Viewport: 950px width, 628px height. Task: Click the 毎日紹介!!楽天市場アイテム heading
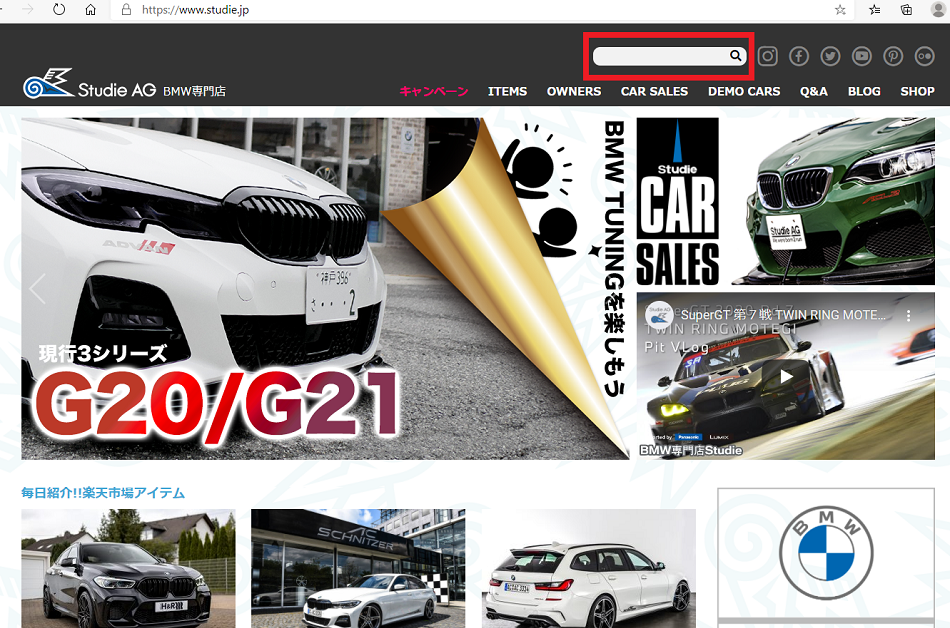tap(103, 493)
